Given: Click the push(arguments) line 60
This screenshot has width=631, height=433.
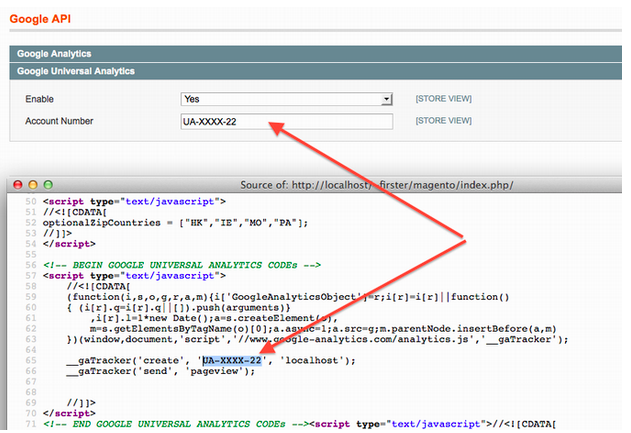Looking at the screenshot, I should coord(179,308).
